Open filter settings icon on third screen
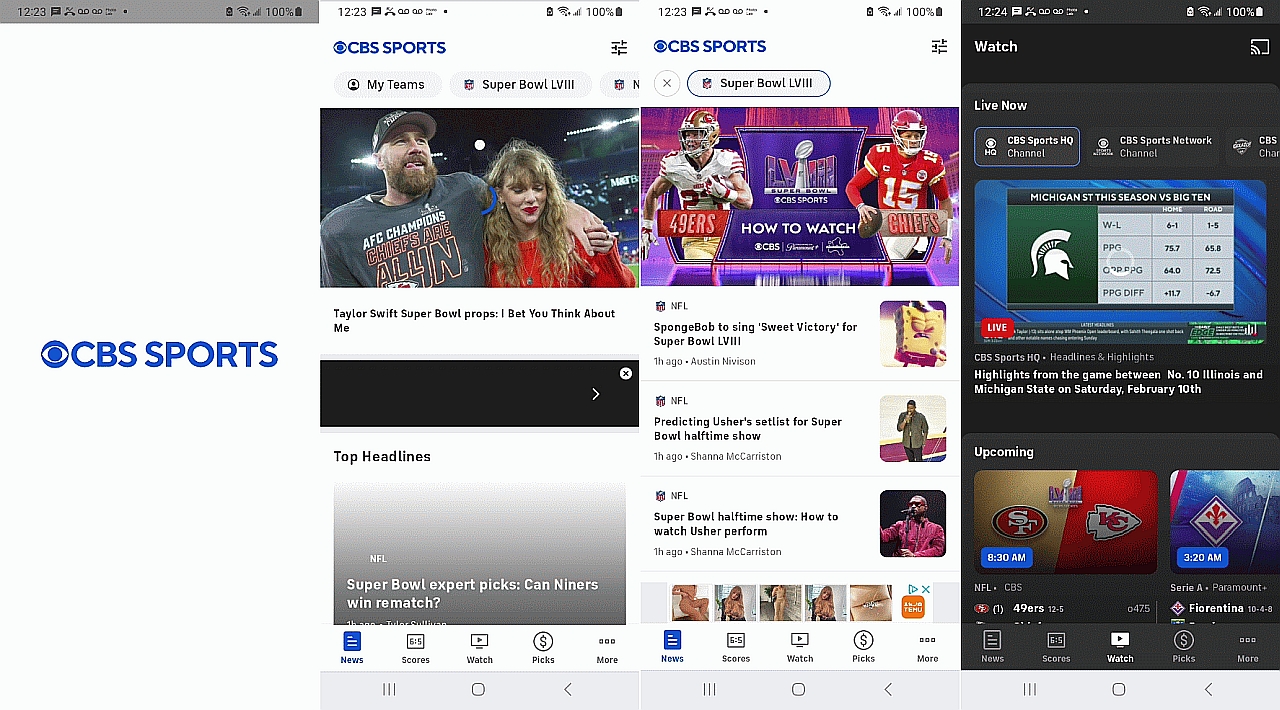 click(939, 47)
